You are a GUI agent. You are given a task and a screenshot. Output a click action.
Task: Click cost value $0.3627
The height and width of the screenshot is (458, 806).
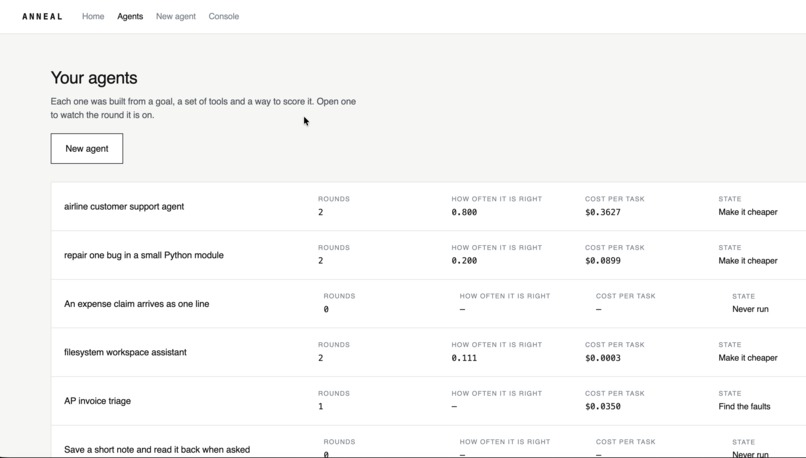pyautogui.click(x=602, y=212)
